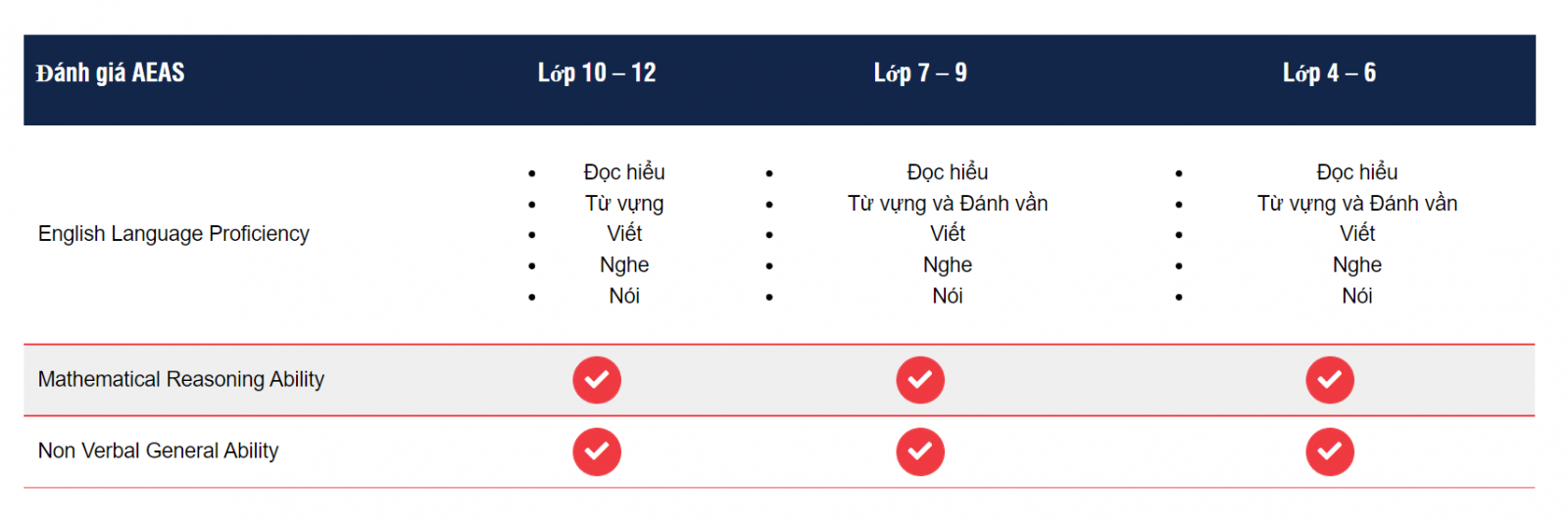Viewport: 1568px width, 522px height.
Task: Click 'Từ vựng' under Lớp 10 – 12
Action: [x=624, y=204]
